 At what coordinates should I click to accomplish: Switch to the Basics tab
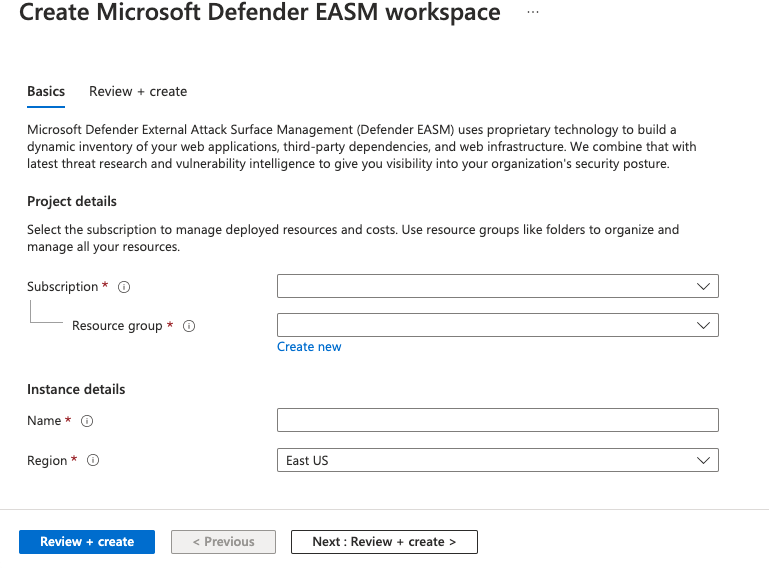tap(46, 91)
